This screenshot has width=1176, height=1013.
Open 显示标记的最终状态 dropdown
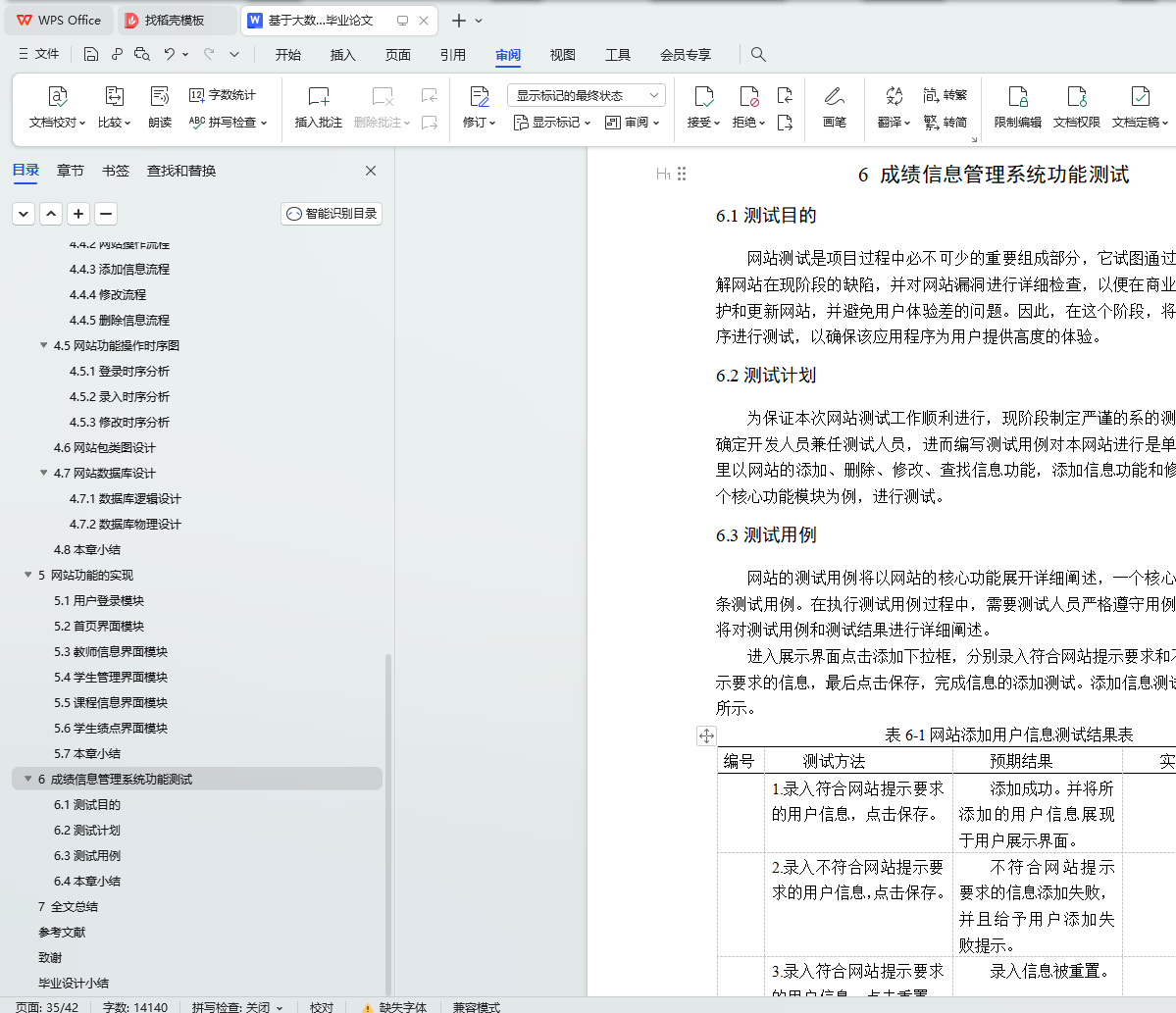pos(587,95)
